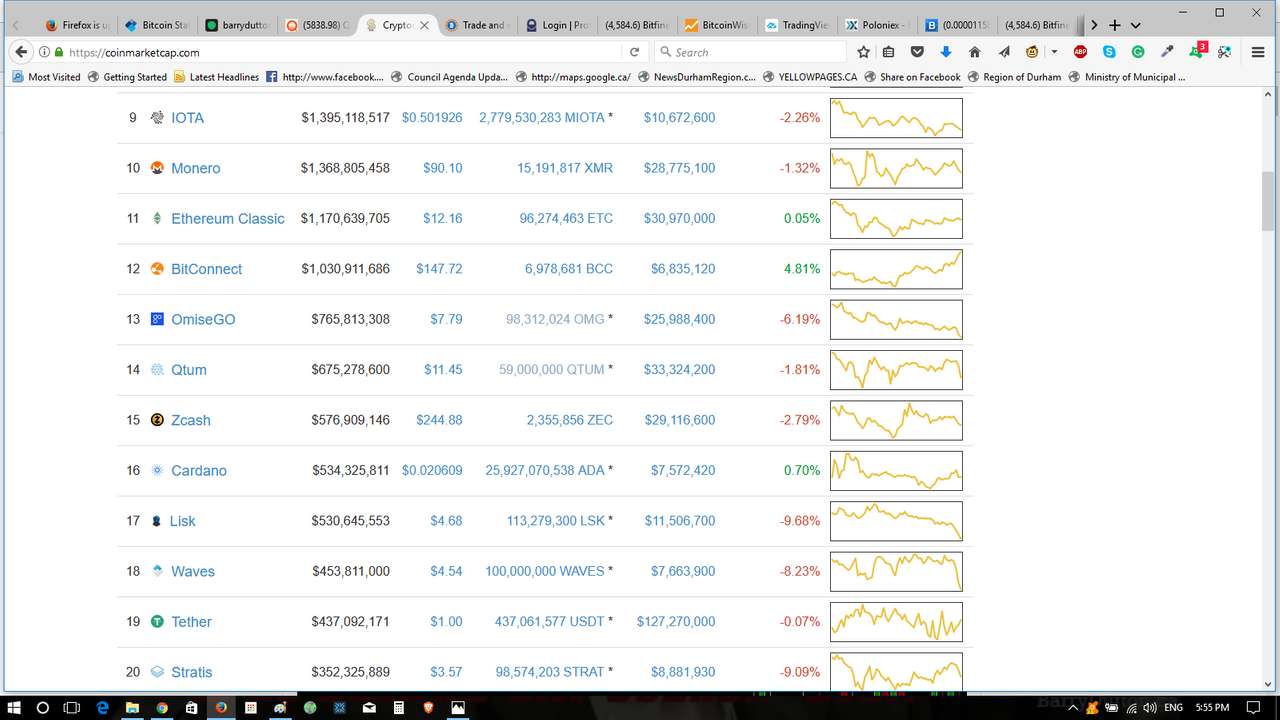Click the Firefox Search box
Viewport: 1280px width, 720px height.
[750, 52]
